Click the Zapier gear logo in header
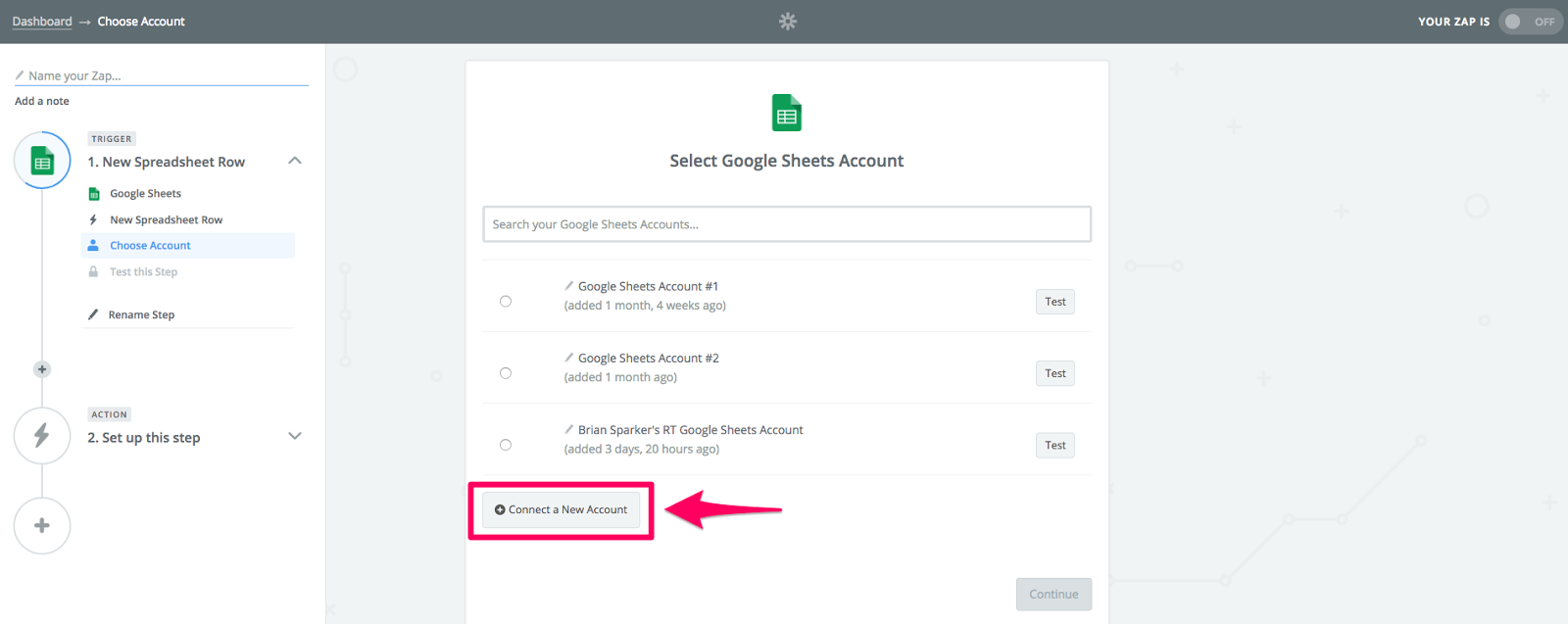This screenshot has height=624, width=1568. 788,21
